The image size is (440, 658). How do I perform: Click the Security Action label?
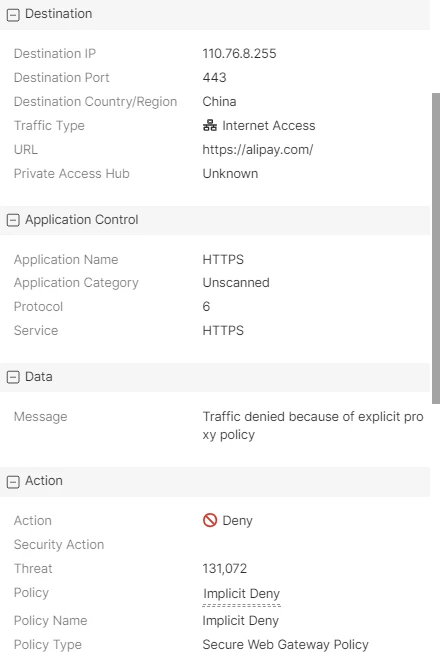(59, 544)
